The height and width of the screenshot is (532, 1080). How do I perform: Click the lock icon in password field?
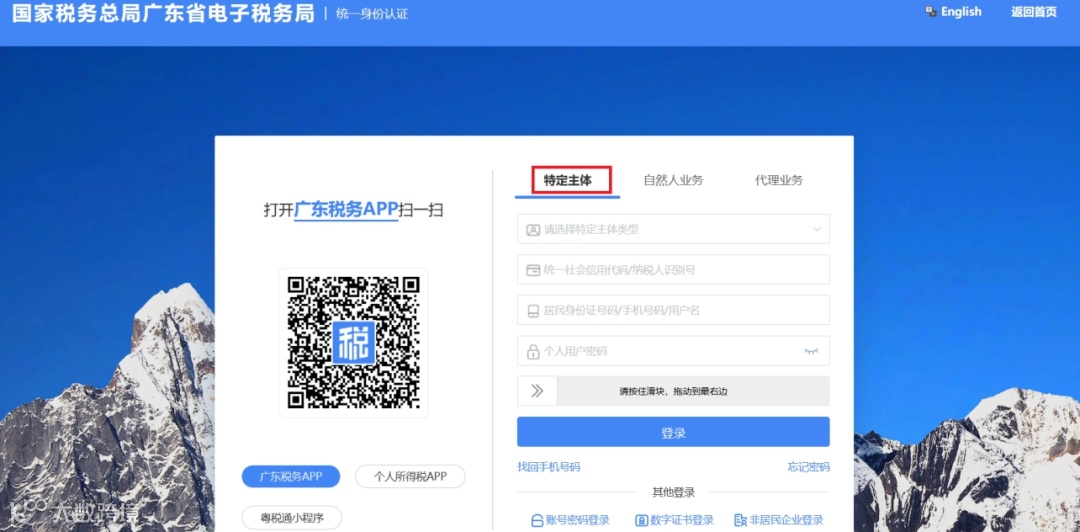(533, 351)
